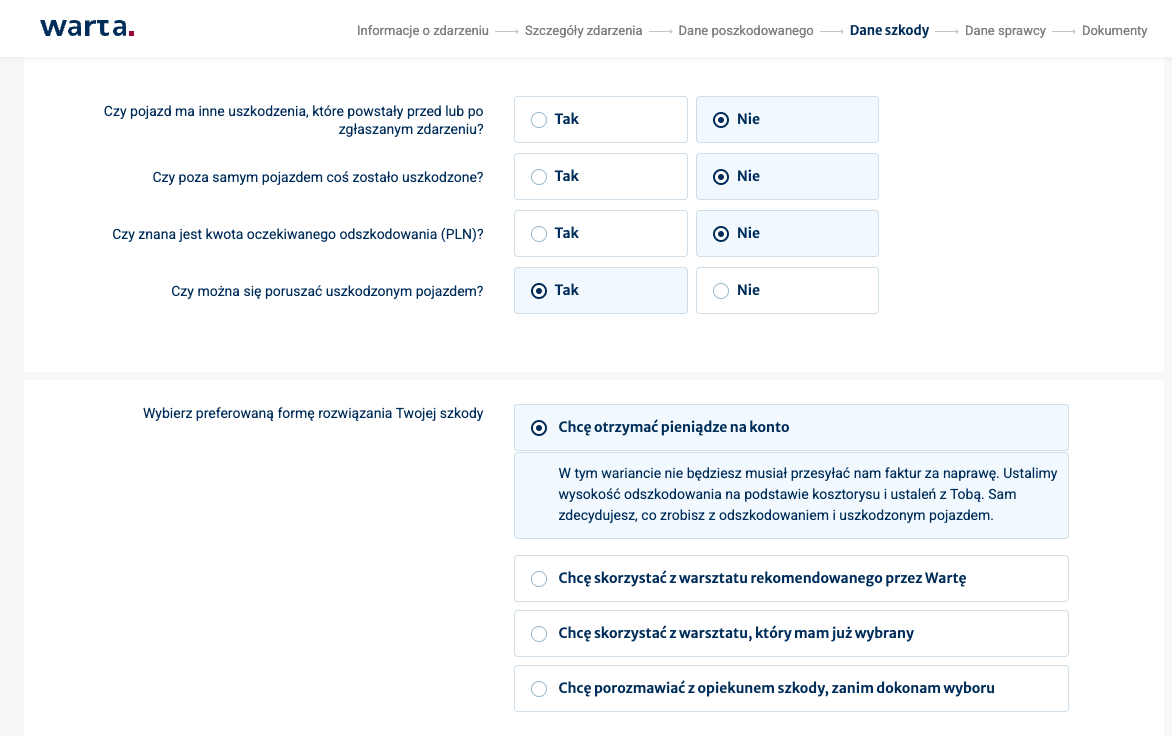Click the 'Tak' option box for drivable vehicle
This screenshot has width=1172, height=736.
tap(600, 290)
